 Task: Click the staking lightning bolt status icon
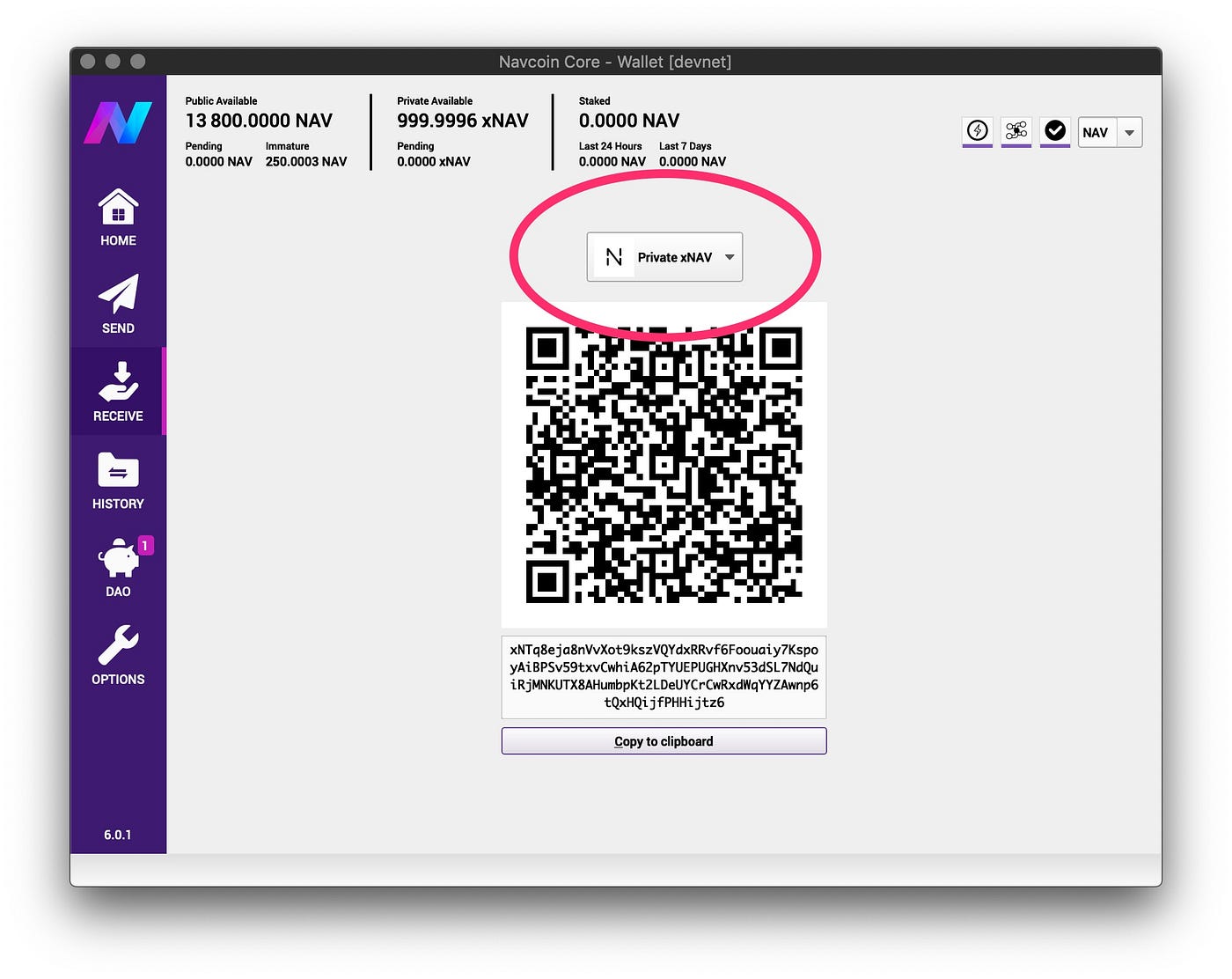click(977, 131)
